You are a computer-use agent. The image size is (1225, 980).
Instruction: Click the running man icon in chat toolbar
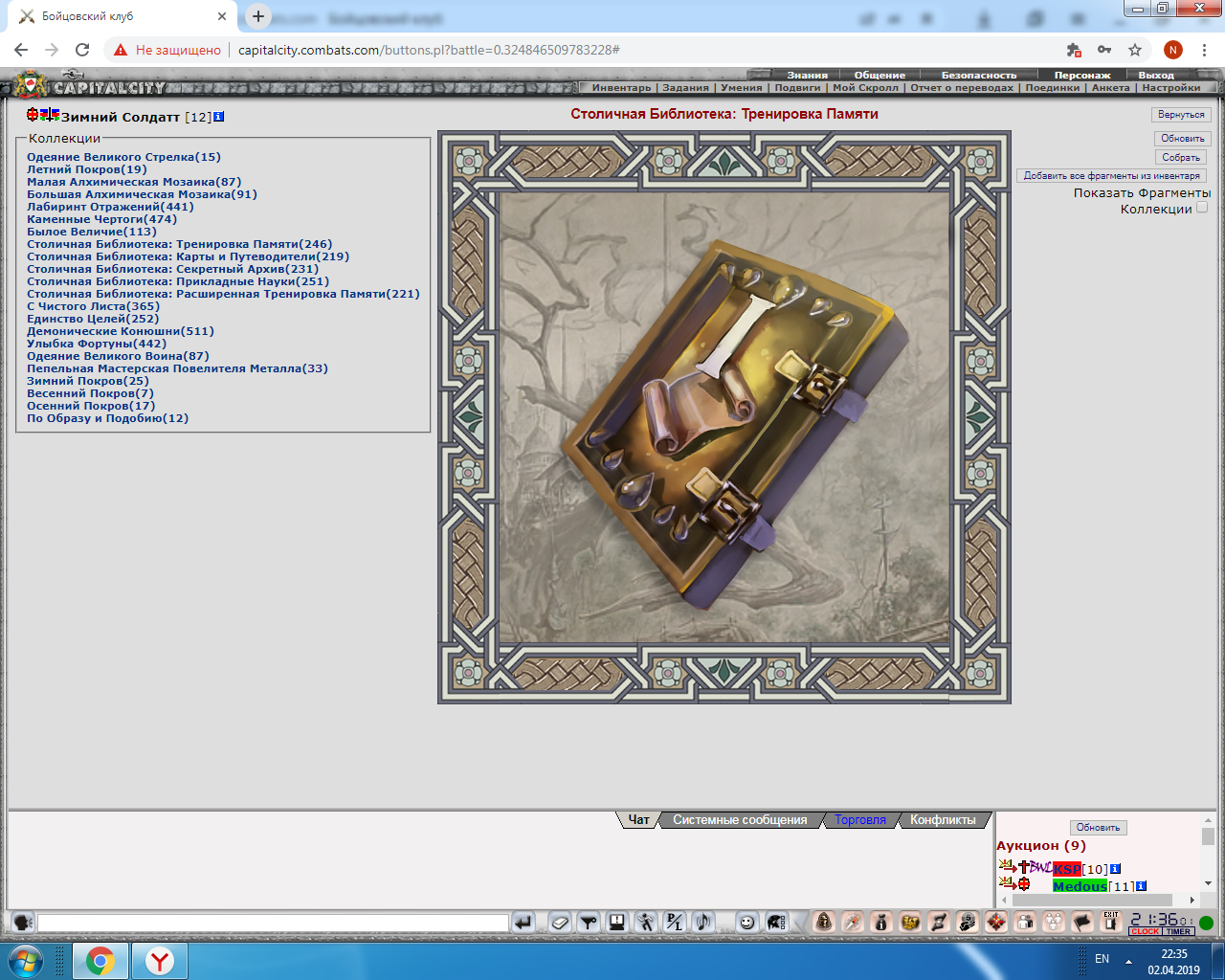click(646, 923)
